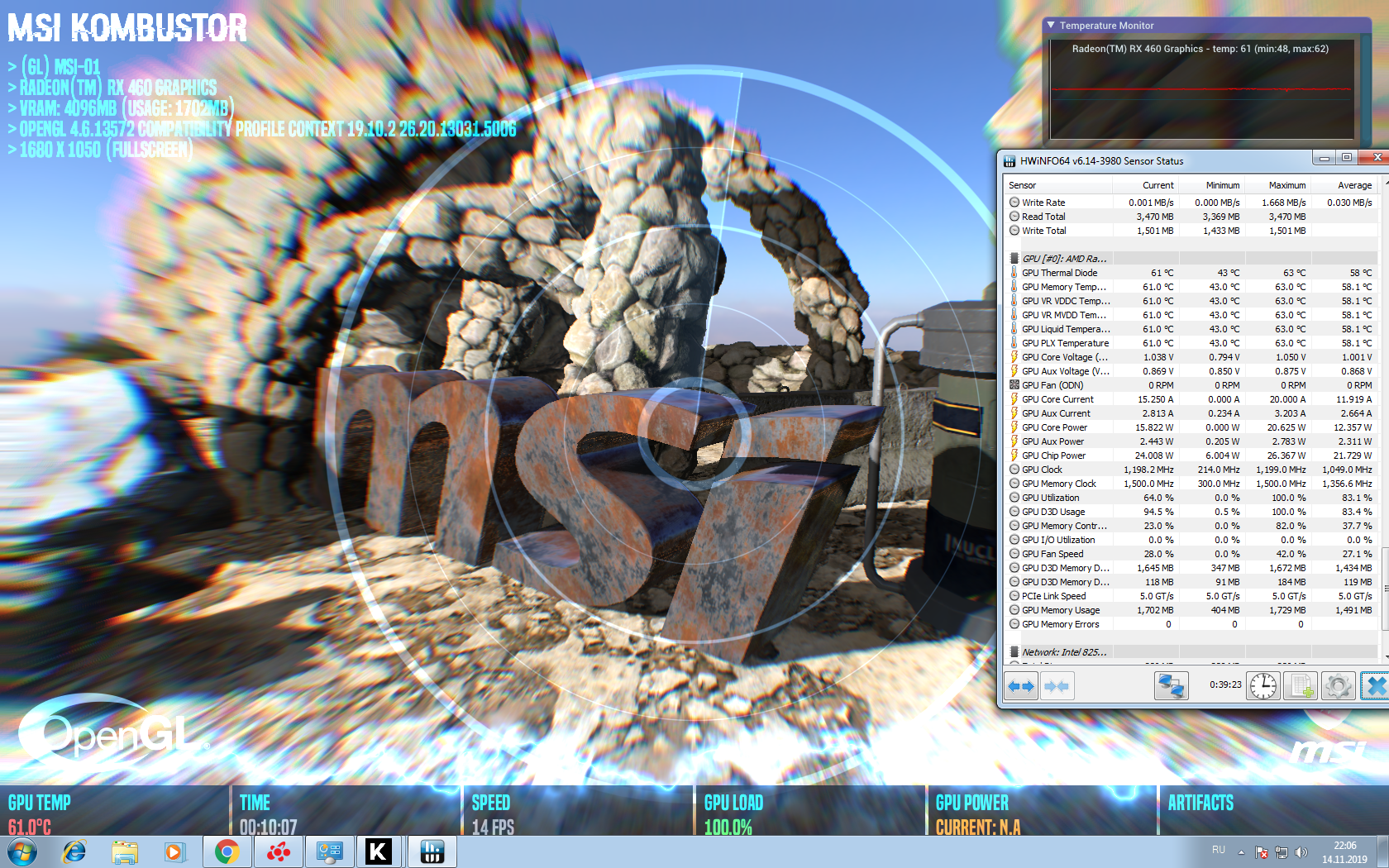1389x868 pixels.
Task: Click the Maximum column header
Action: [x=1277, y=185]
